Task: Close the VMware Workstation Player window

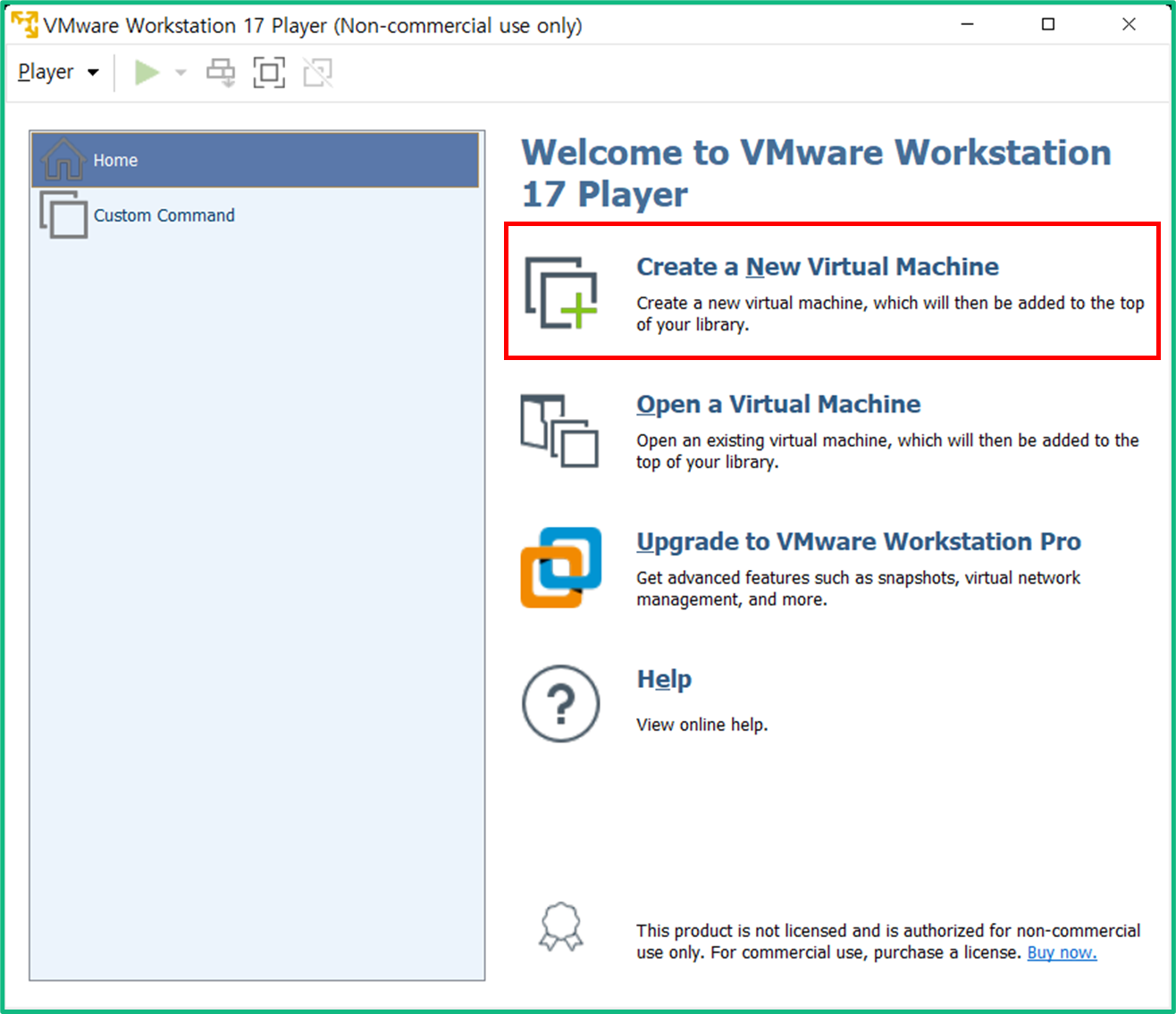Action: click(1129, 24)
